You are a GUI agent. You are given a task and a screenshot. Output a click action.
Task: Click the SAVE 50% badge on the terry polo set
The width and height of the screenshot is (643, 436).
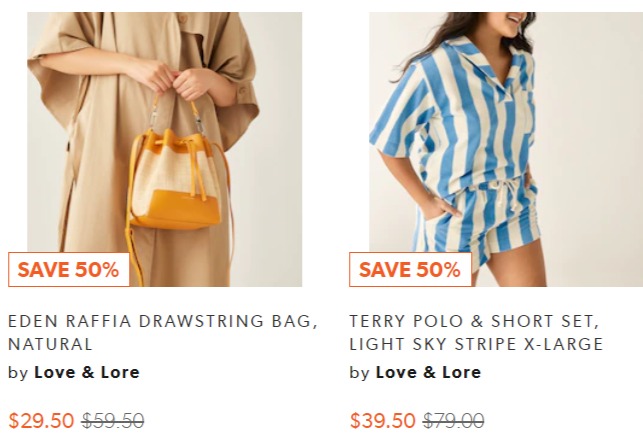coord(410,269)
